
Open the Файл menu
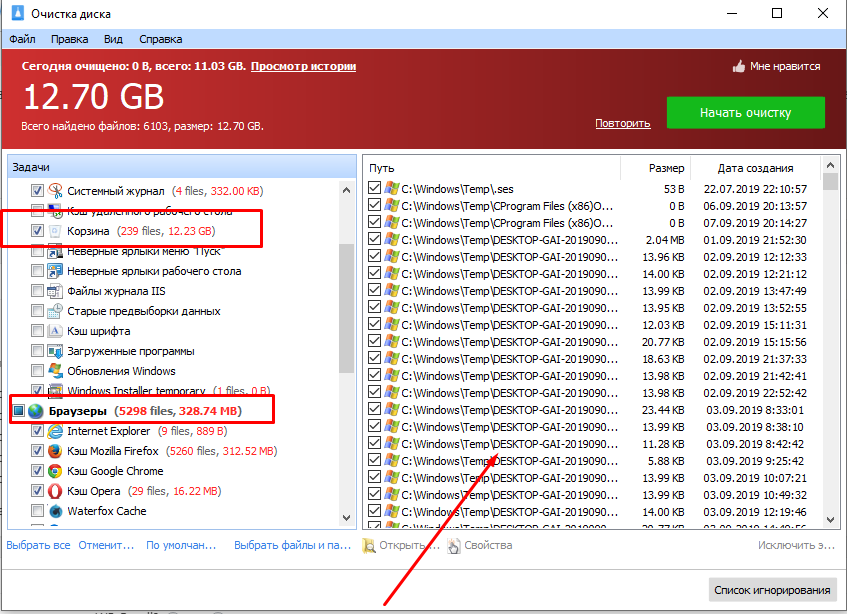[x=22, y=39]
